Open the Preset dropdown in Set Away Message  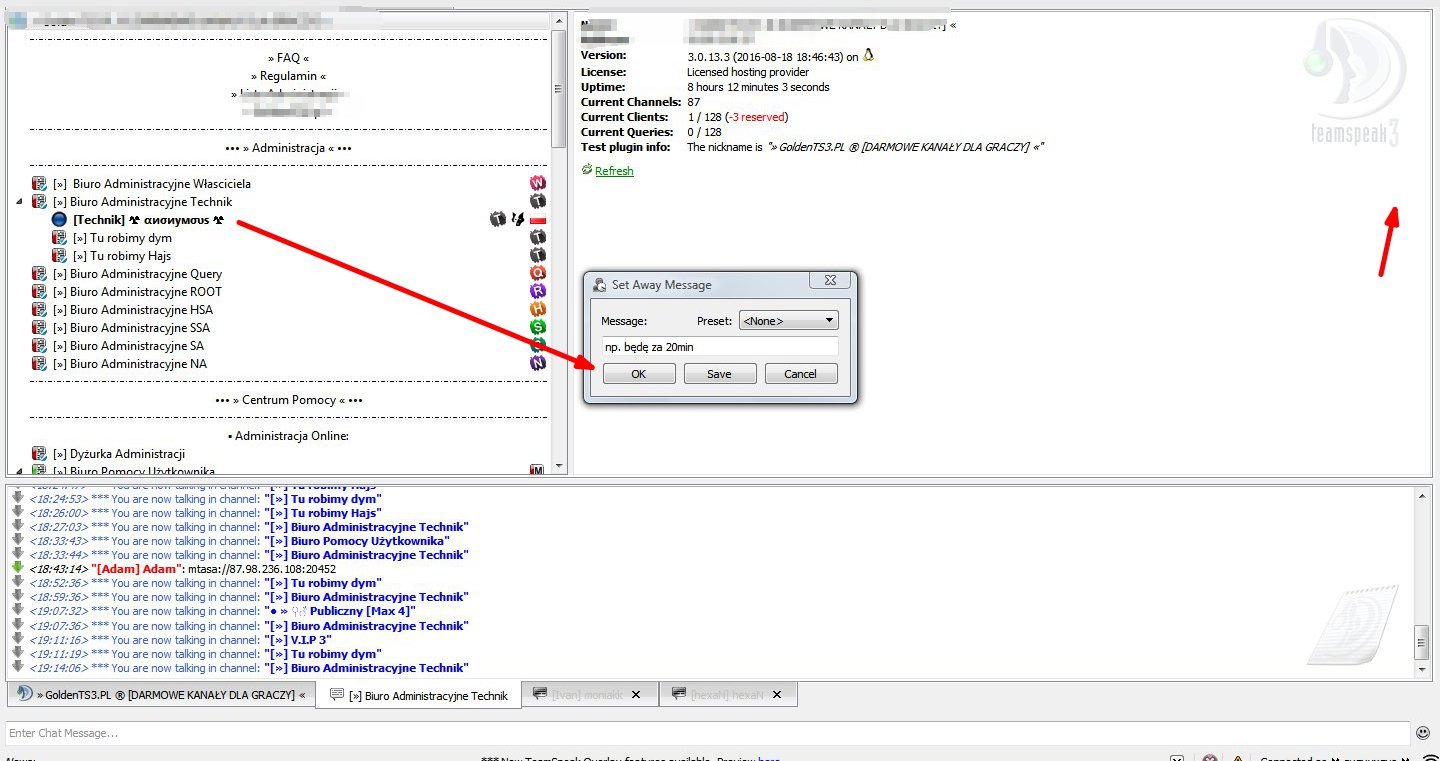pyautogui.click(x=788, y=321)
